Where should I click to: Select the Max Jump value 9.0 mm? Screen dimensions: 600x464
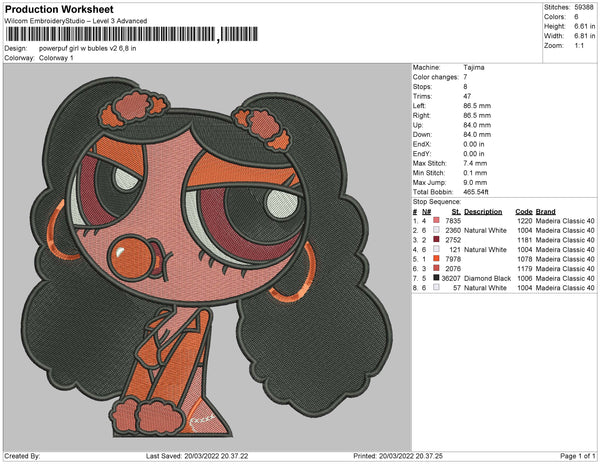pos(475,182)
